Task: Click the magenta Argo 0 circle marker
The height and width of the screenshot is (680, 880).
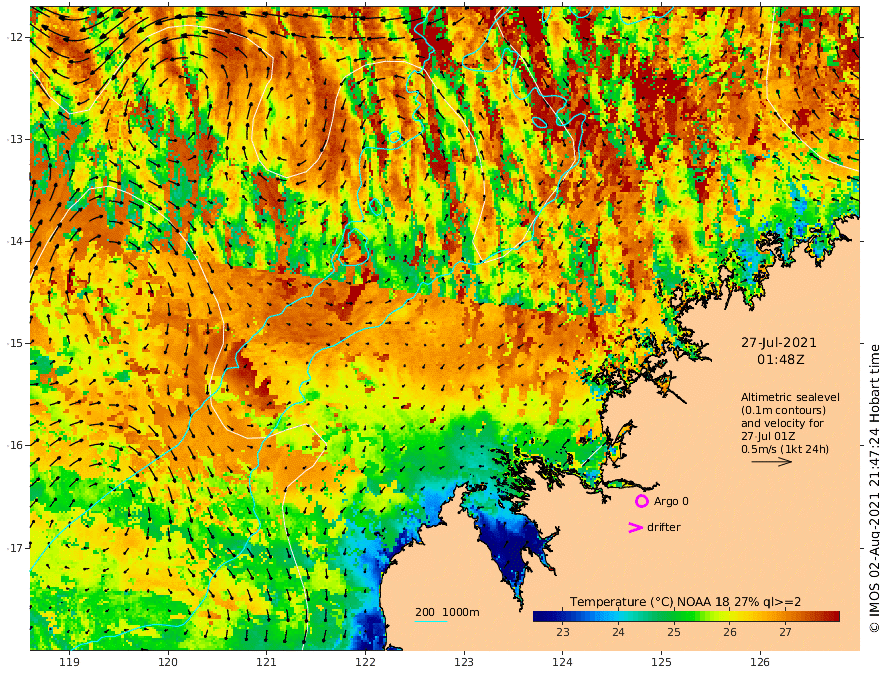Action: tap(641, 501)
